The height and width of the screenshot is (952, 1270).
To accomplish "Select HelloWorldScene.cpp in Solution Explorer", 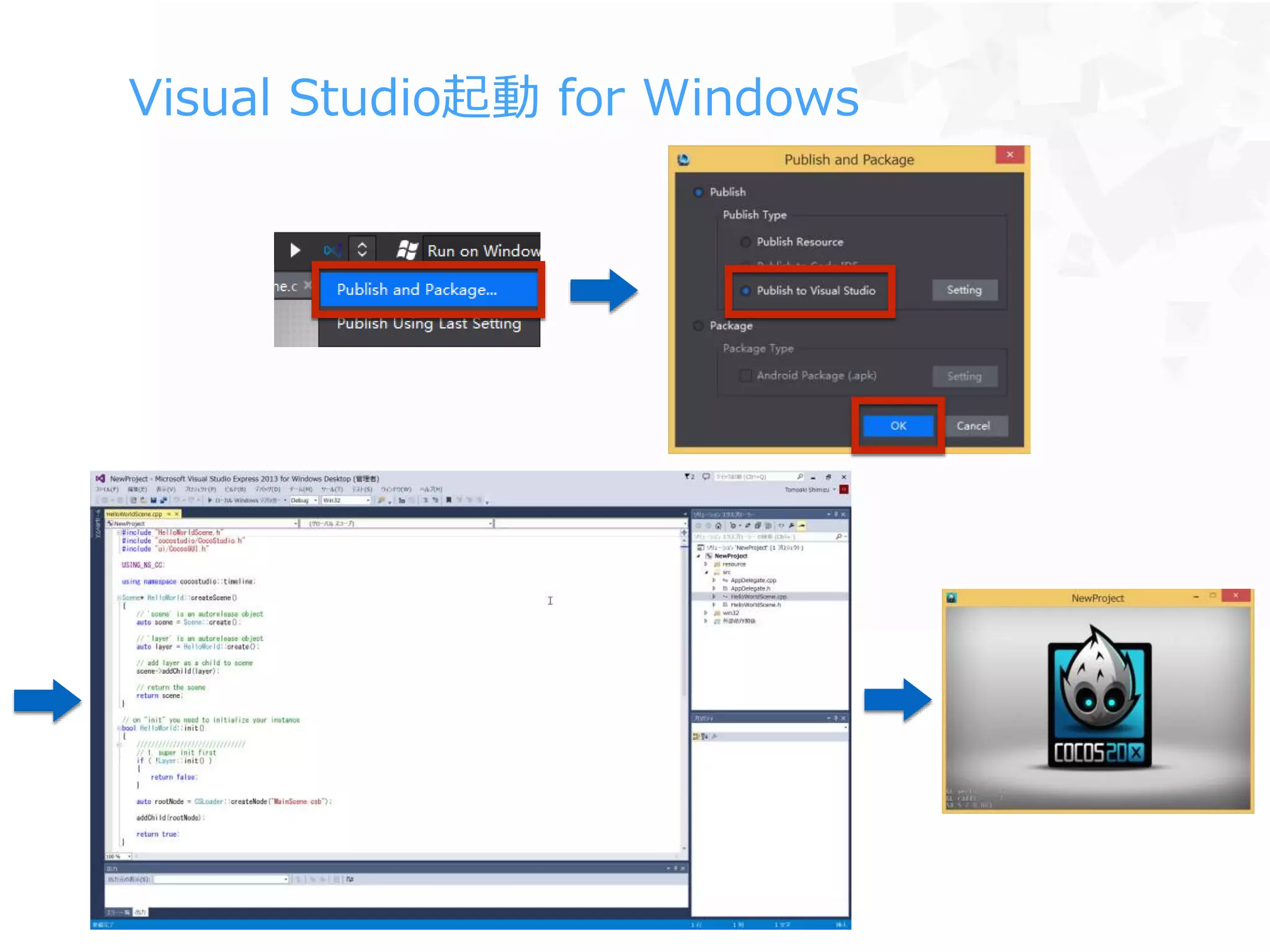I will [758, 597].
